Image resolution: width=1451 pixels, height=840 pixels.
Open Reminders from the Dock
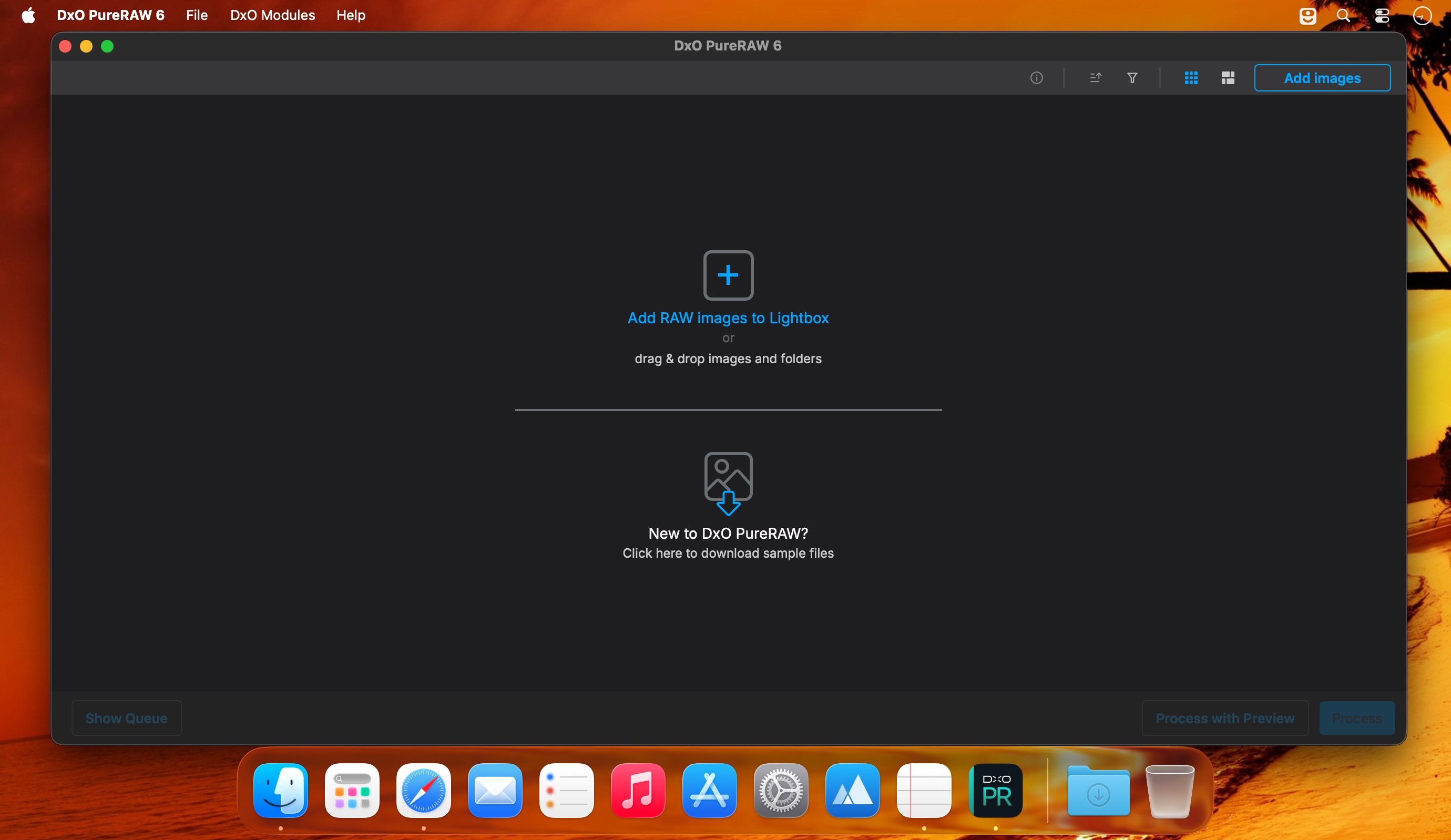pyautogui.click(x=566, y=790)
